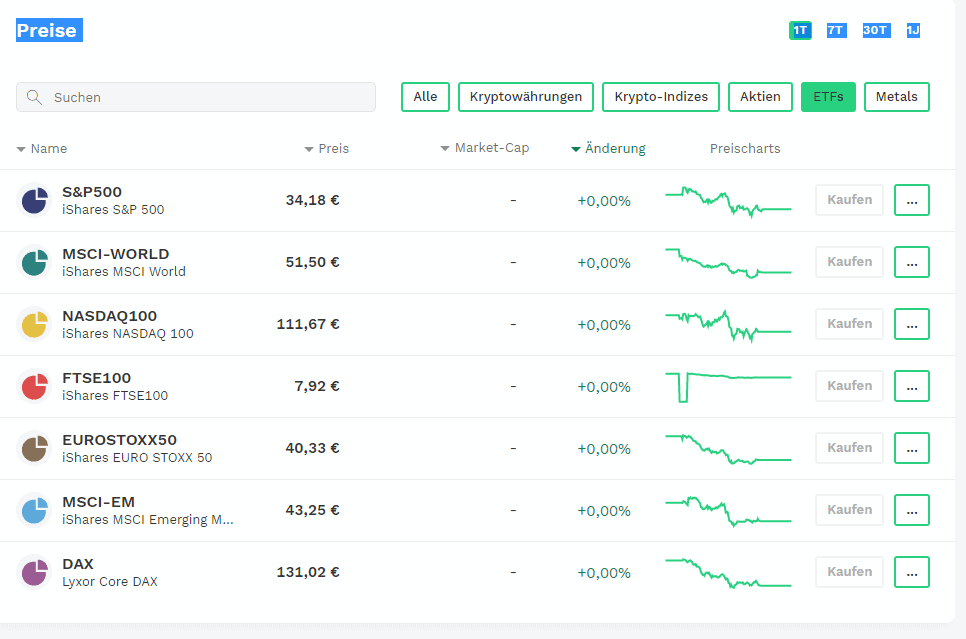Select the 1T time range toggle
This screenshot has width=966, height=639.
click(800, 30)
